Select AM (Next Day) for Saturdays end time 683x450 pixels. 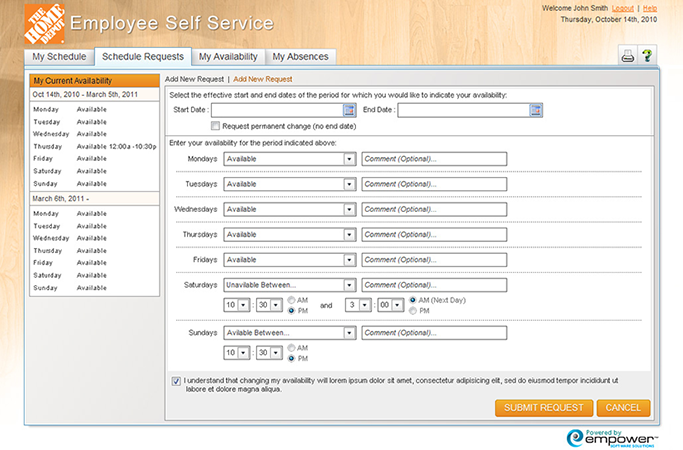pyautogui.click(x=413, y=299)
